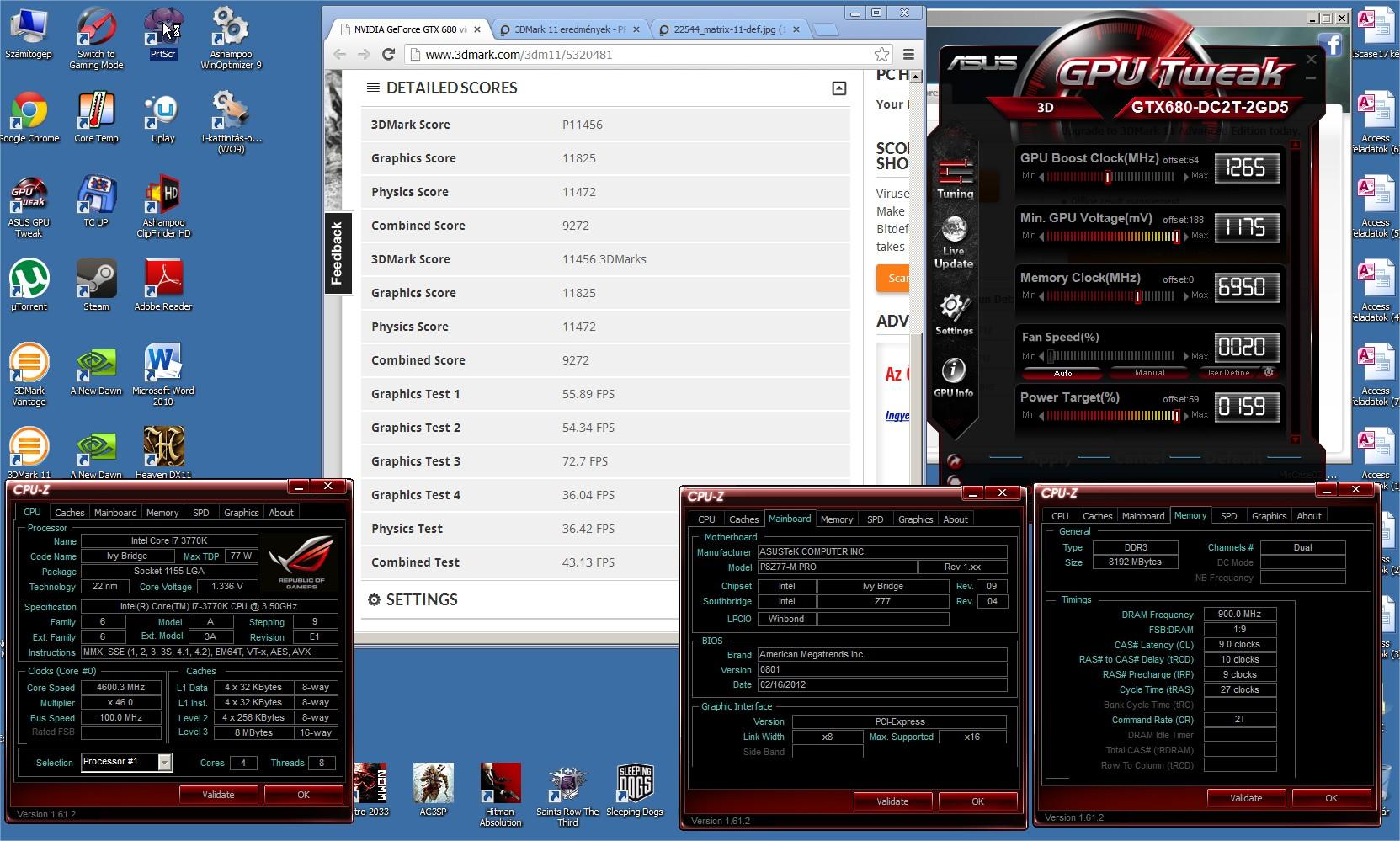
Task: Click Validate in CPU-Z processor window
Action: click(x=218, y=795)
